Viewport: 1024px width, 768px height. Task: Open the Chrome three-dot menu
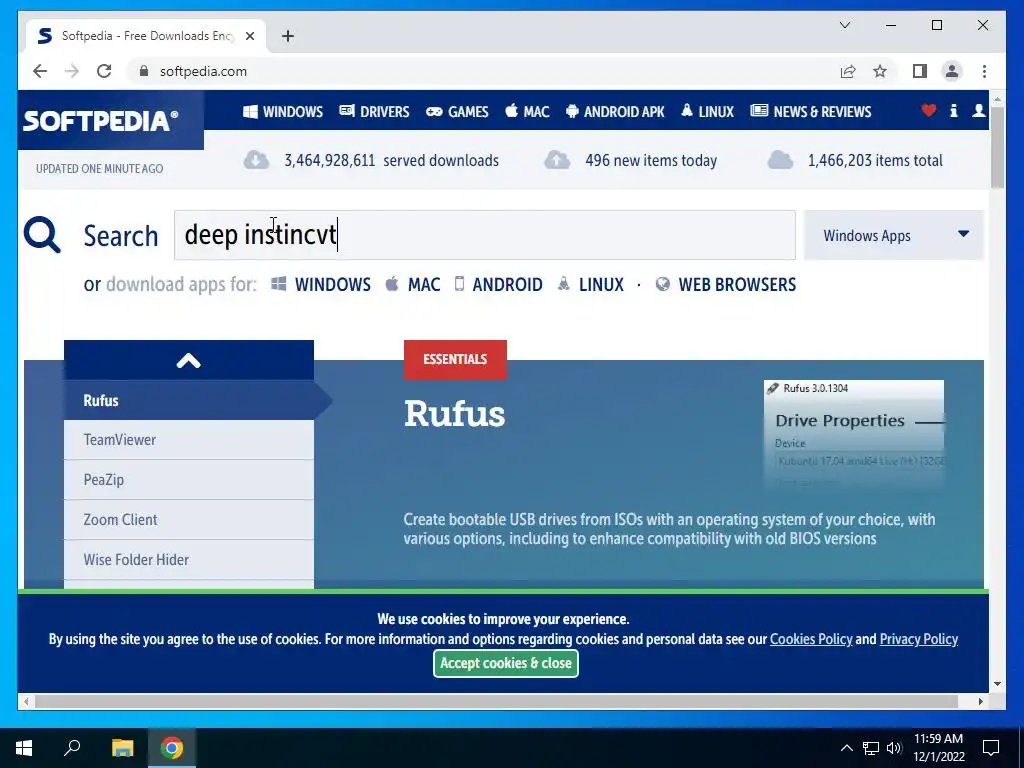pos(984,71)
